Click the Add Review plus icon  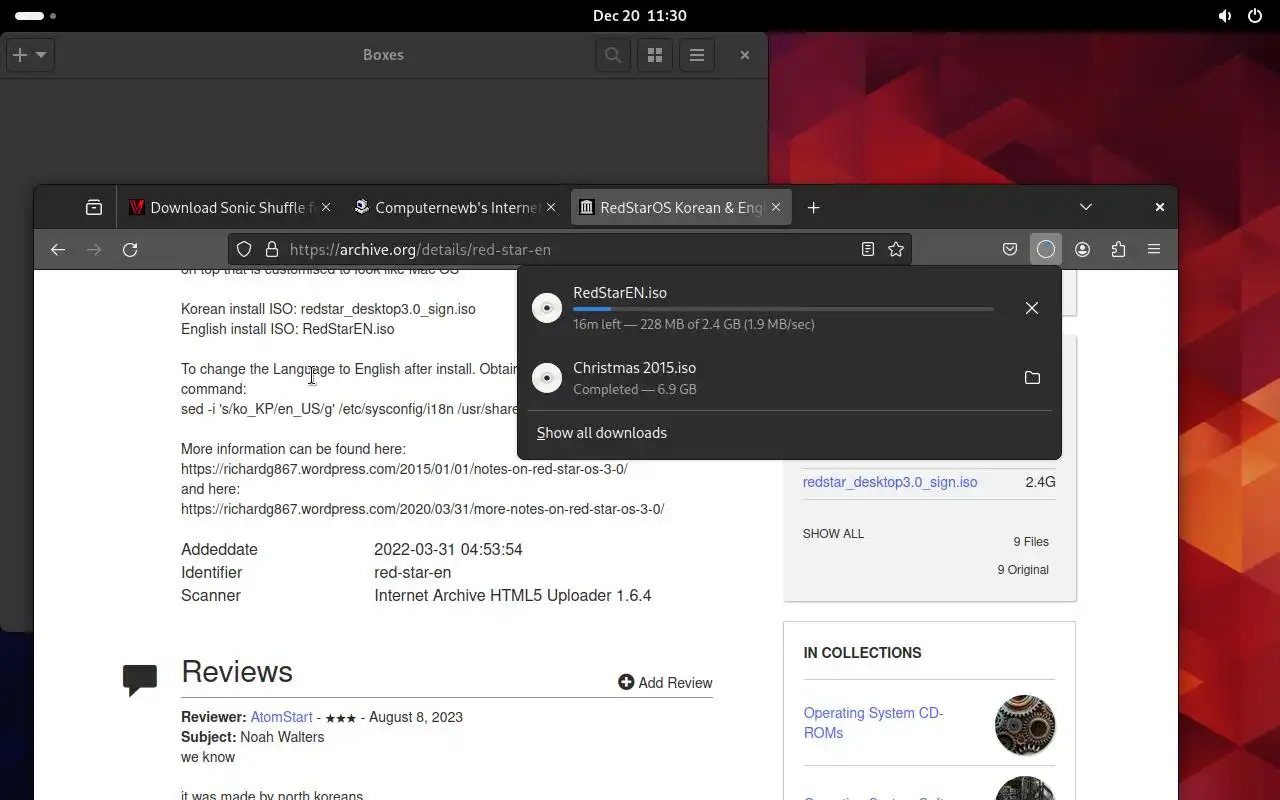pos(626,682)
